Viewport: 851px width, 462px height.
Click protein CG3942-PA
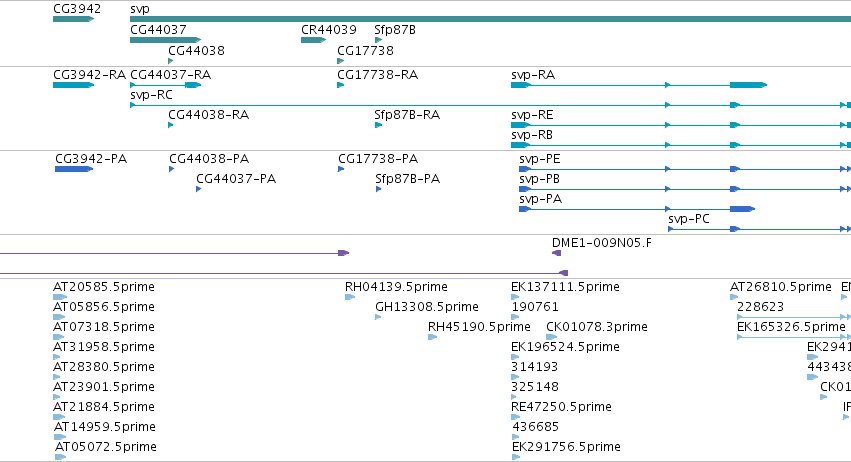pyautogui.click(x=91, y=159)
